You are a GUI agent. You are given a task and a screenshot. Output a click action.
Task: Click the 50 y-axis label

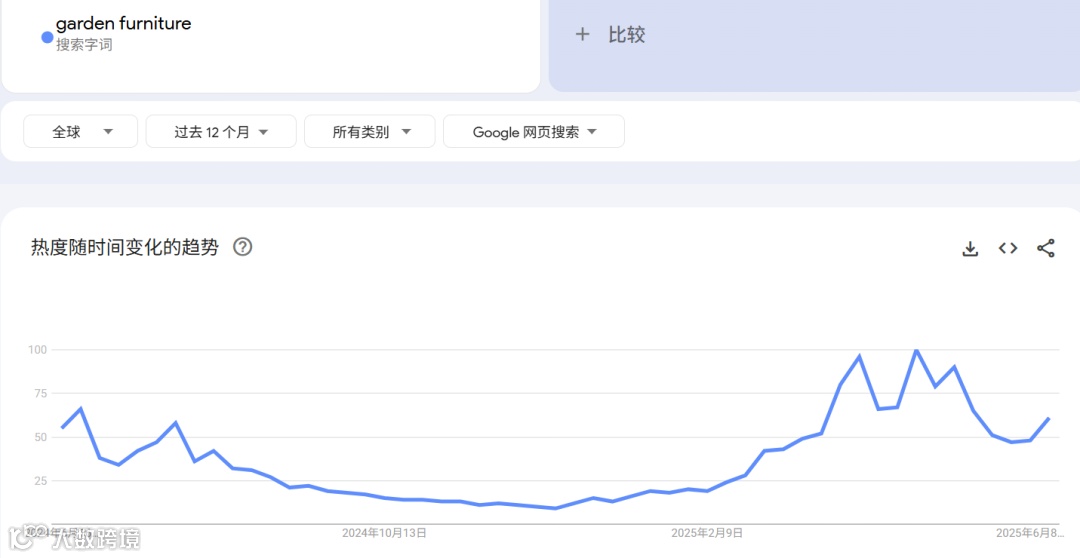tap(40, 437)
